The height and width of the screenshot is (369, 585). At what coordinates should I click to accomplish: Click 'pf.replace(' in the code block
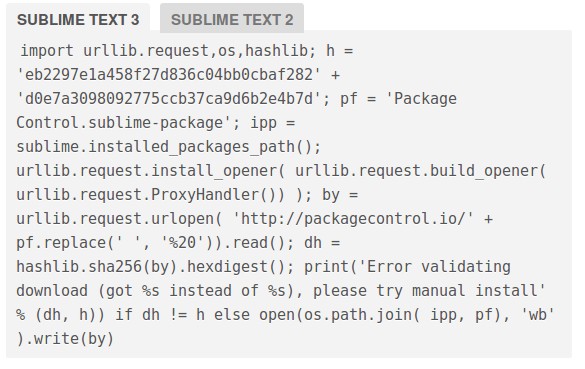tap(65, 243)
